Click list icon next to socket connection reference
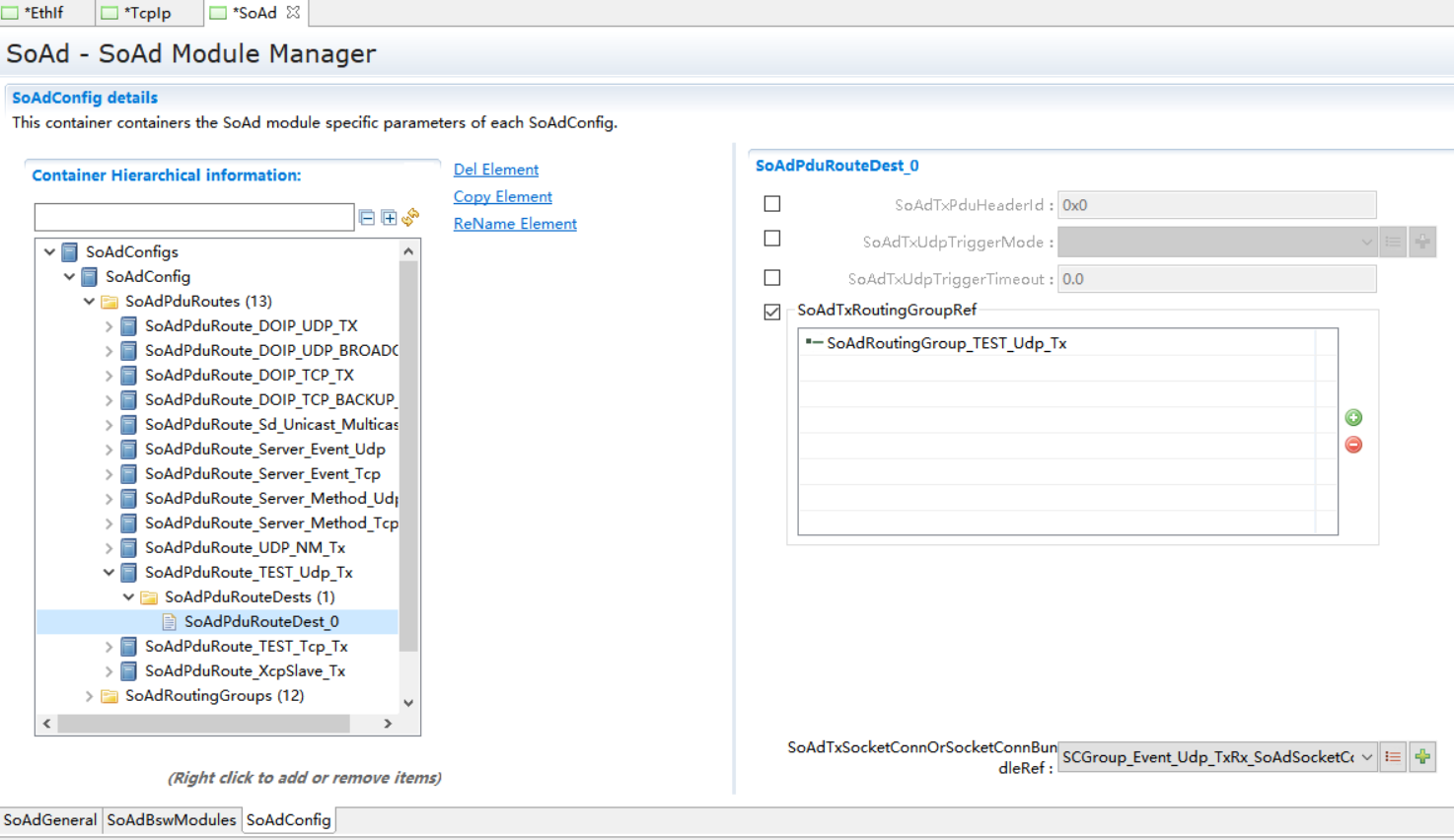The width and height of the screenshot is (1454, 840). pyautogui.click(x=1393, y=757)
